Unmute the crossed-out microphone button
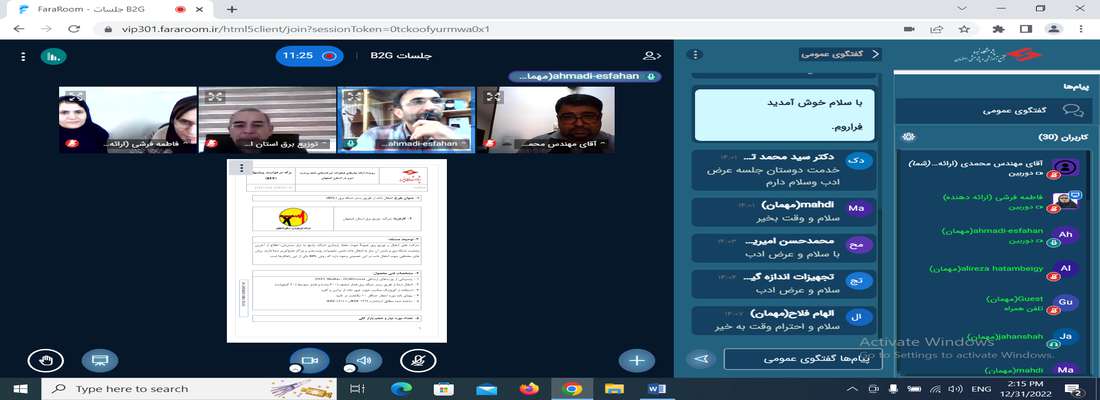 (417, 360)
